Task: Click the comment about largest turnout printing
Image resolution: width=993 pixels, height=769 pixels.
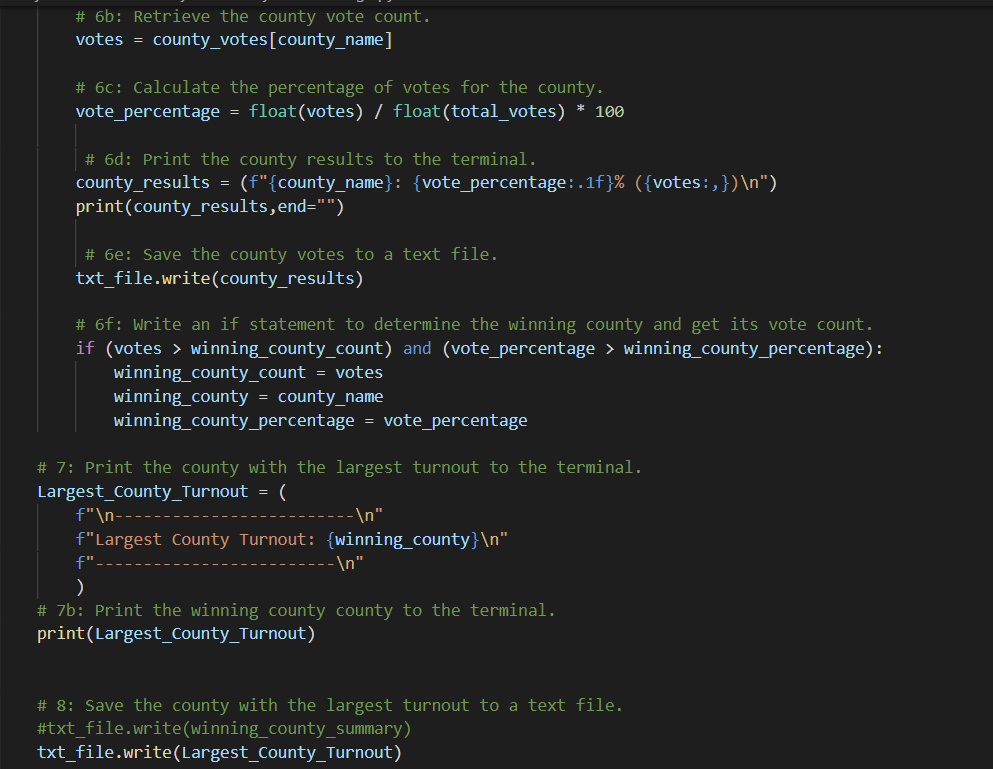Action: pyautogui.click(x=338, y=467)
